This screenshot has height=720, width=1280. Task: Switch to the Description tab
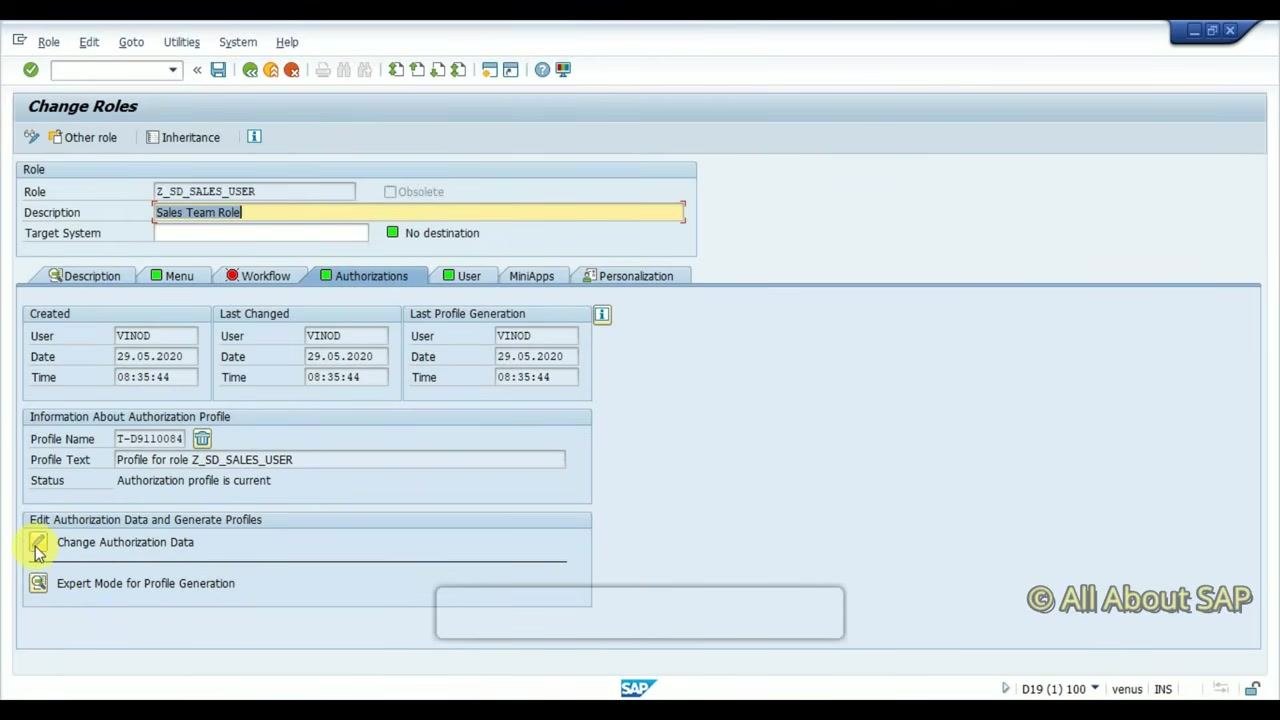[84, 276]
